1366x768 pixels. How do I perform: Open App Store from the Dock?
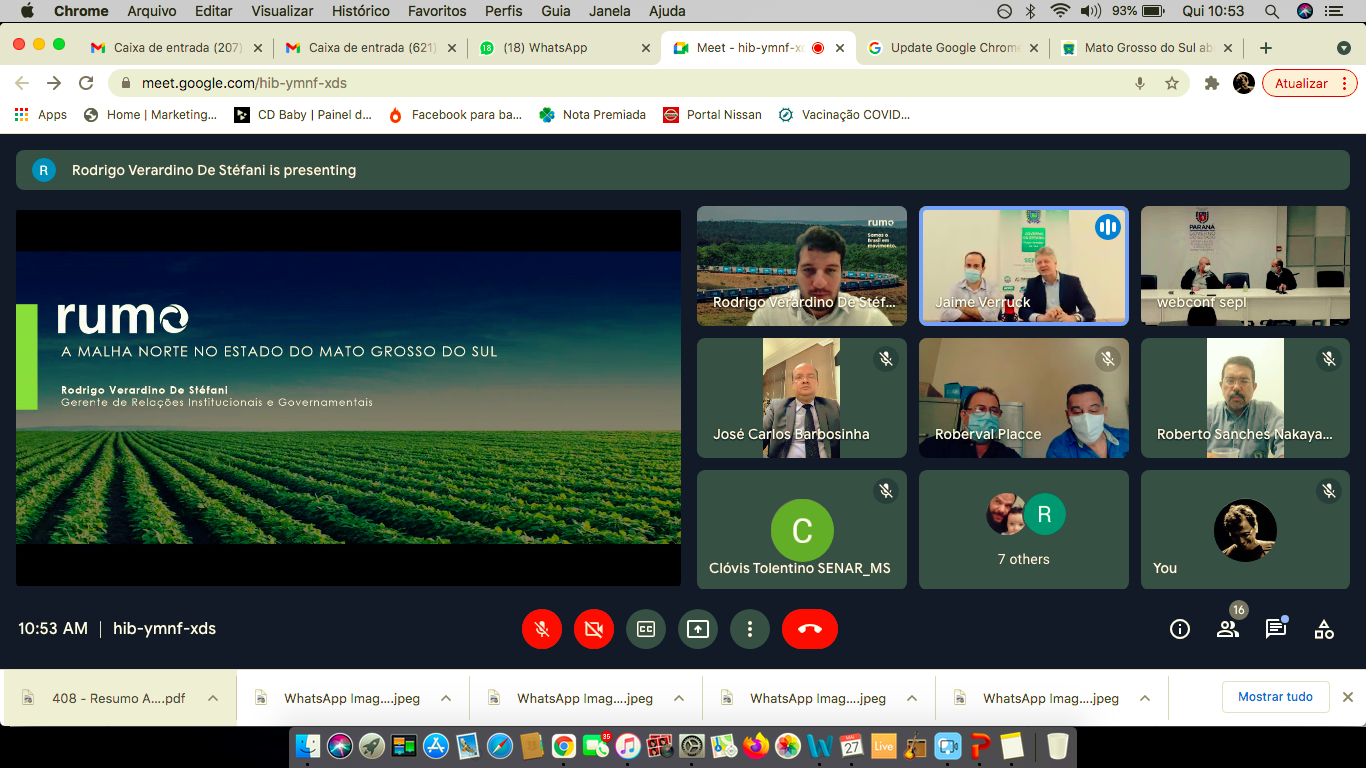435,745
